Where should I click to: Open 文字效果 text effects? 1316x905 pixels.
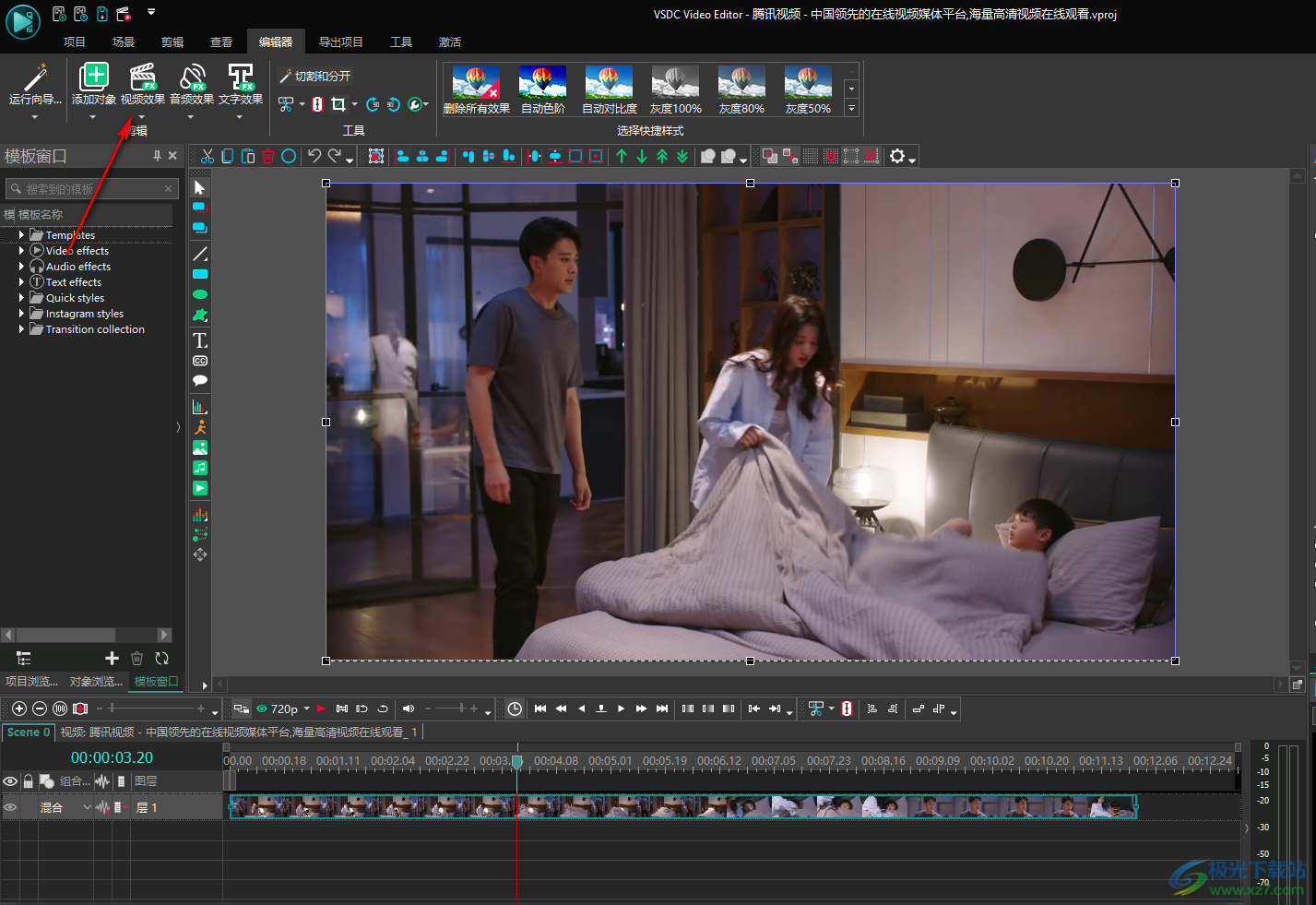point(241,85)
